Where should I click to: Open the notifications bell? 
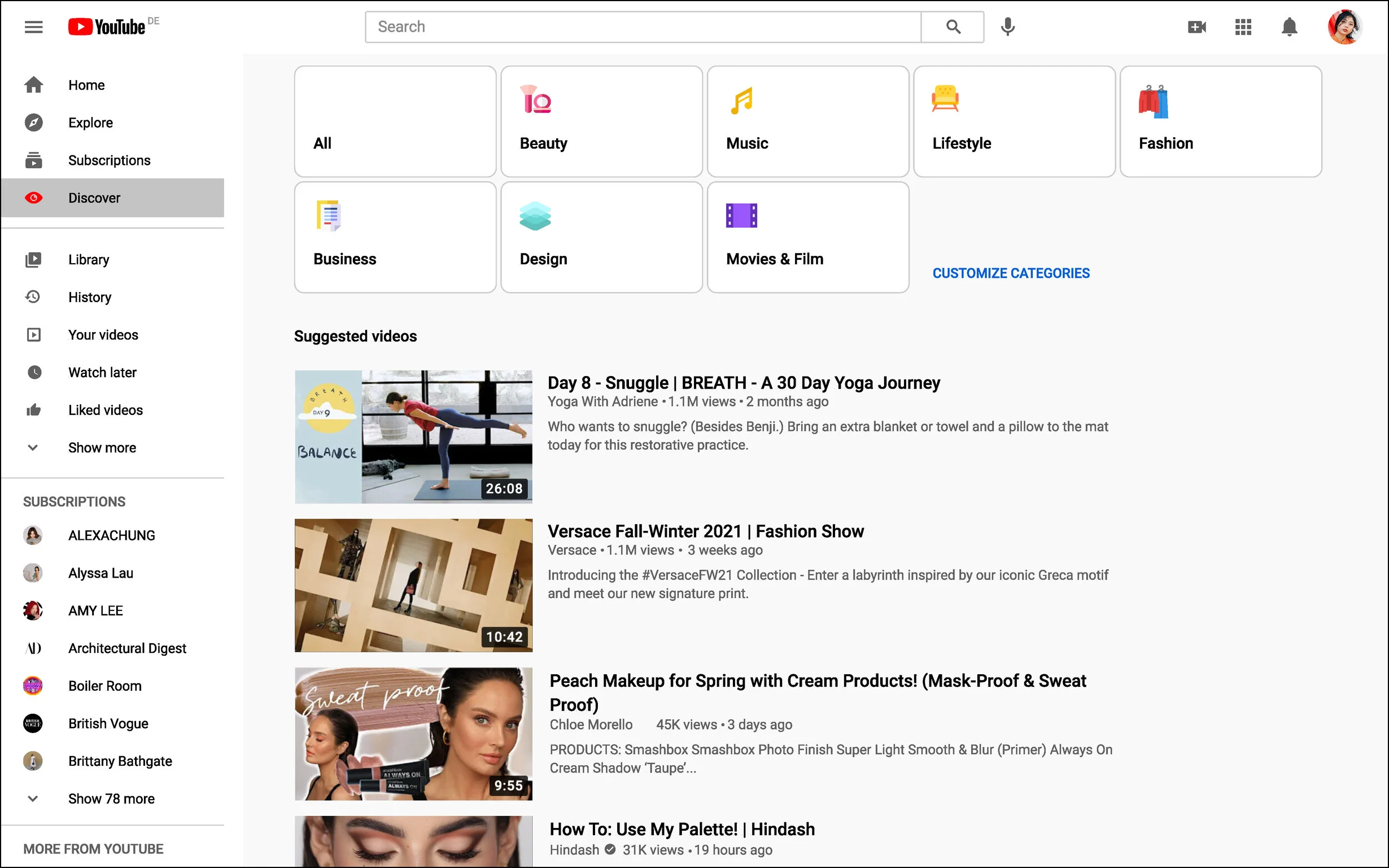tap(1289, 27)
